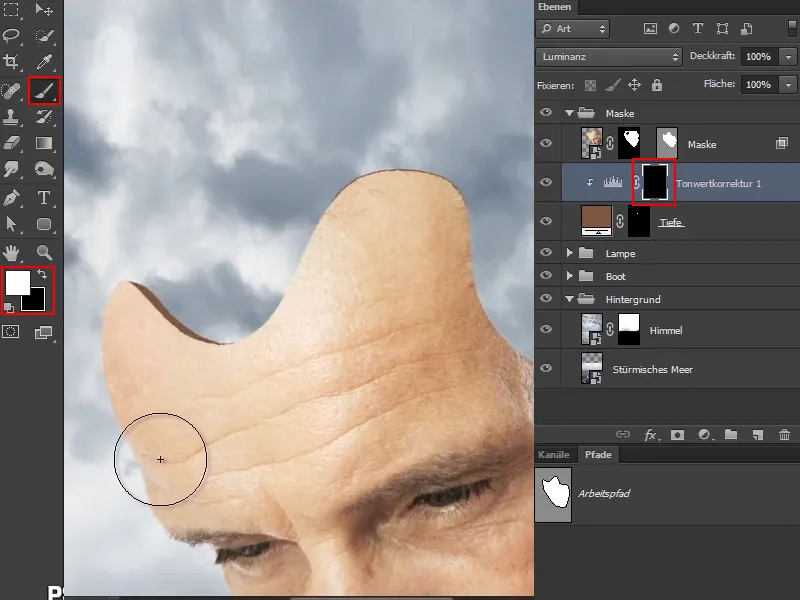The height and width of the screenshot is (600, 800).
Task: Delete the selected layer
Action: [x=785, y=435]
